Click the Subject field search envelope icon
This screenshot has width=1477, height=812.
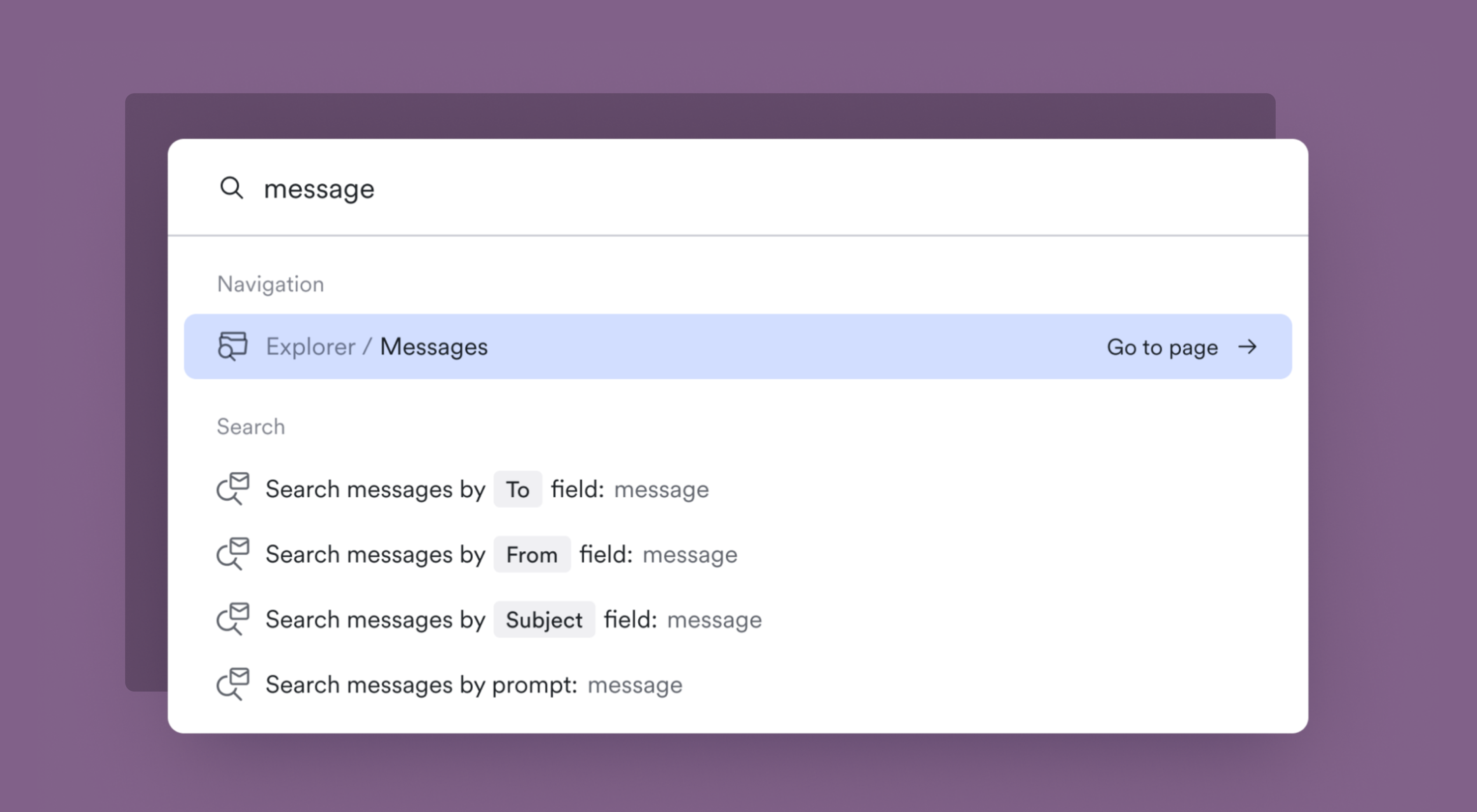(x=233, y=619)
